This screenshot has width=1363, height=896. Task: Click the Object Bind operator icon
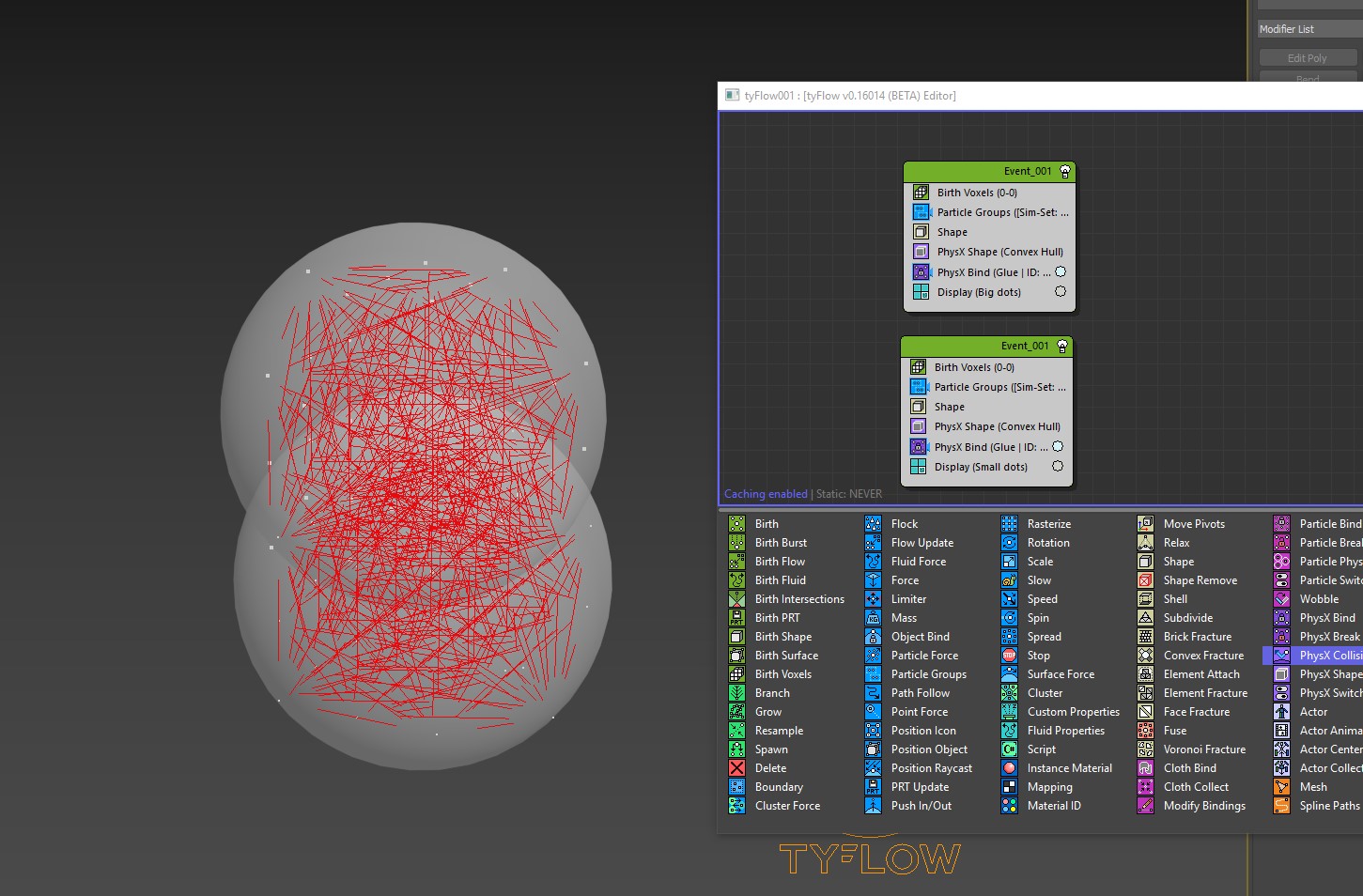click(x=874, y=637)
